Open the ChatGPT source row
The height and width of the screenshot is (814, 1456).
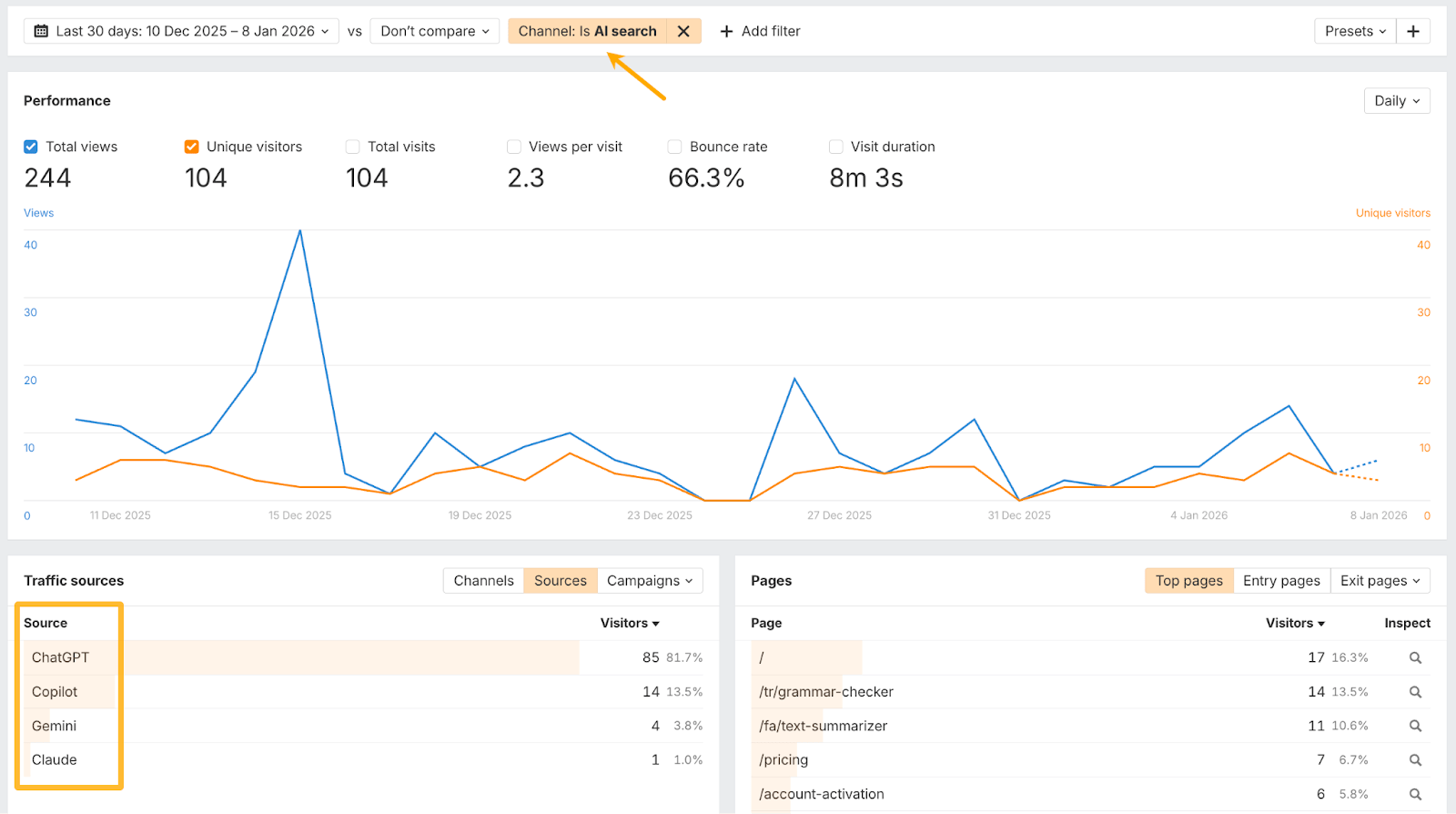coord(61,657)
